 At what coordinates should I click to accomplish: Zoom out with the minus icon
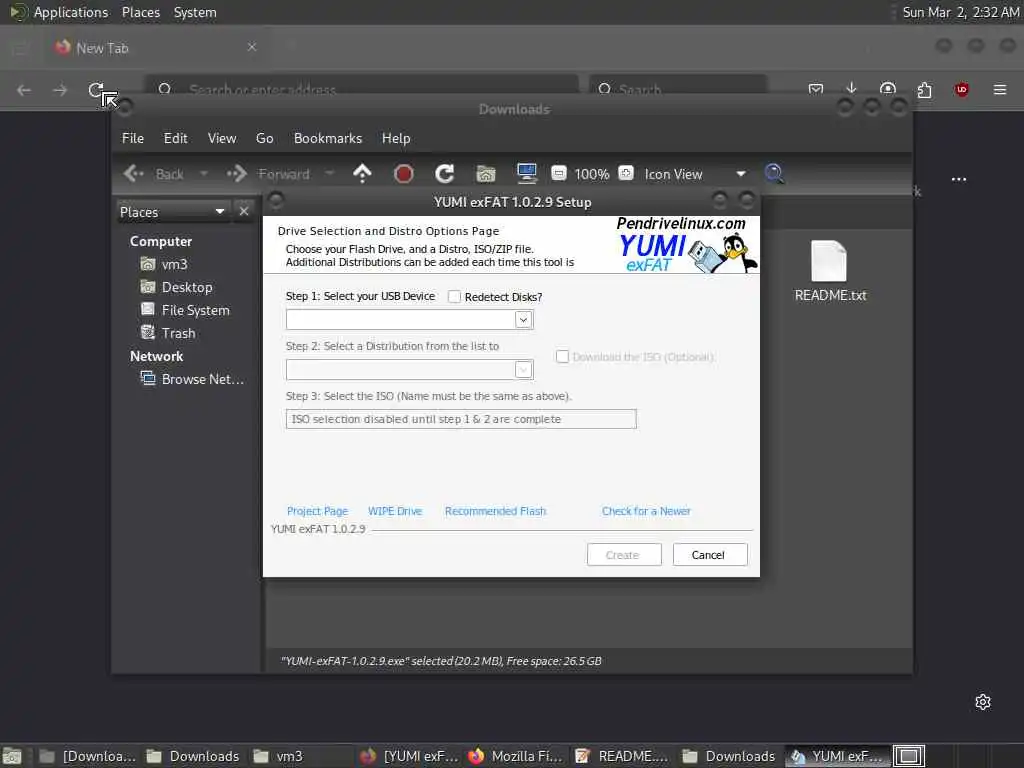(x=559, y=173)
